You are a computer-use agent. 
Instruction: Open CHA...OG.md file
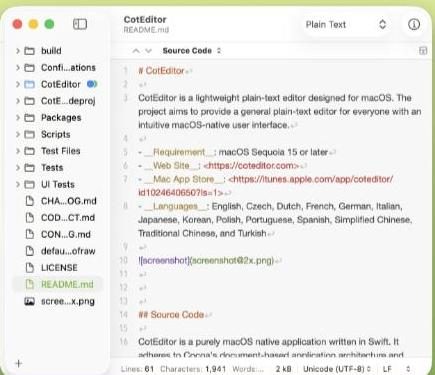pos(68,201)
